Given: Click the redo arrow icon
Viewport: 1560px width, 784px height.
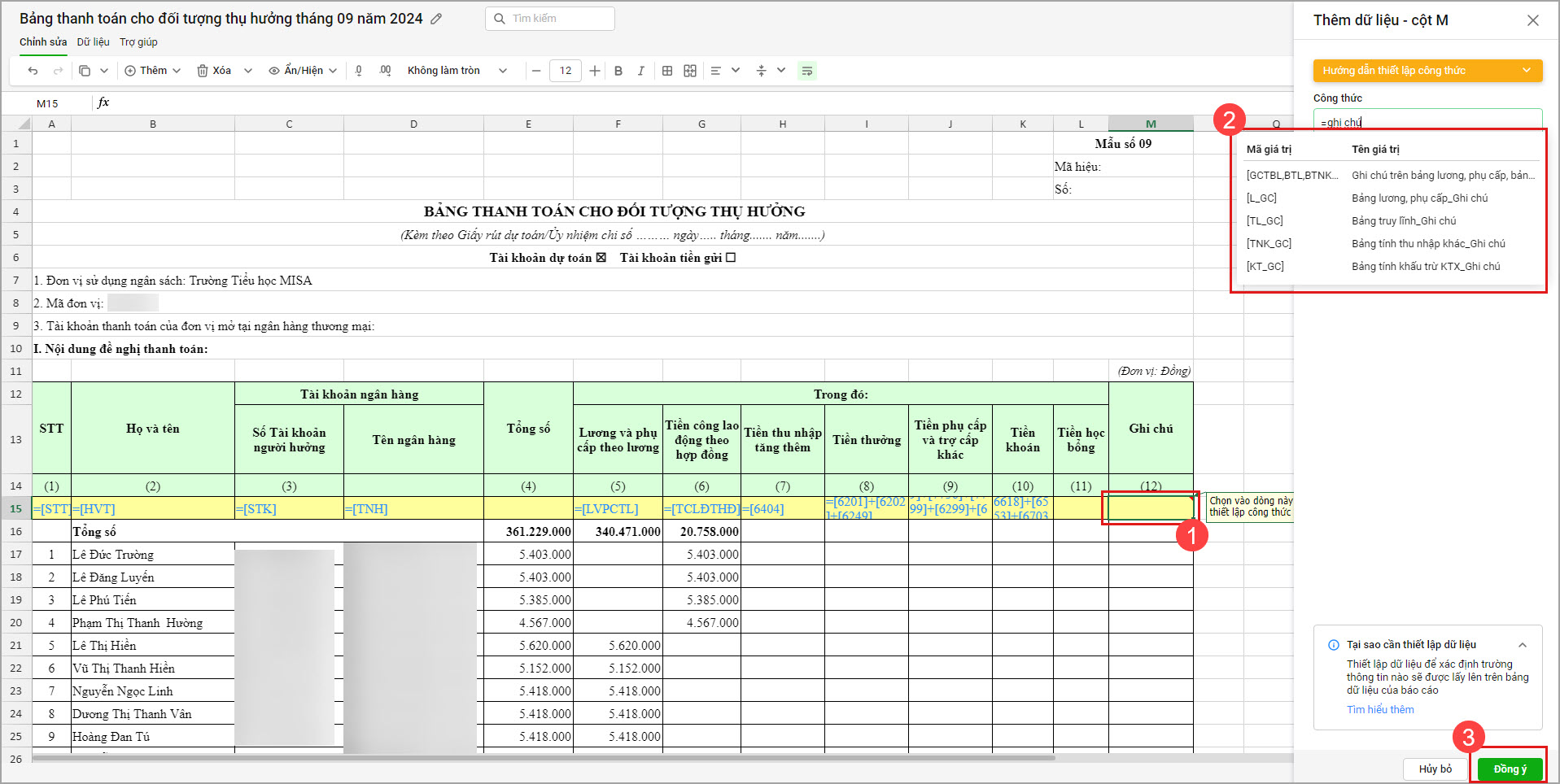Looking at the screenshot, I should click(x=58, y=71).
